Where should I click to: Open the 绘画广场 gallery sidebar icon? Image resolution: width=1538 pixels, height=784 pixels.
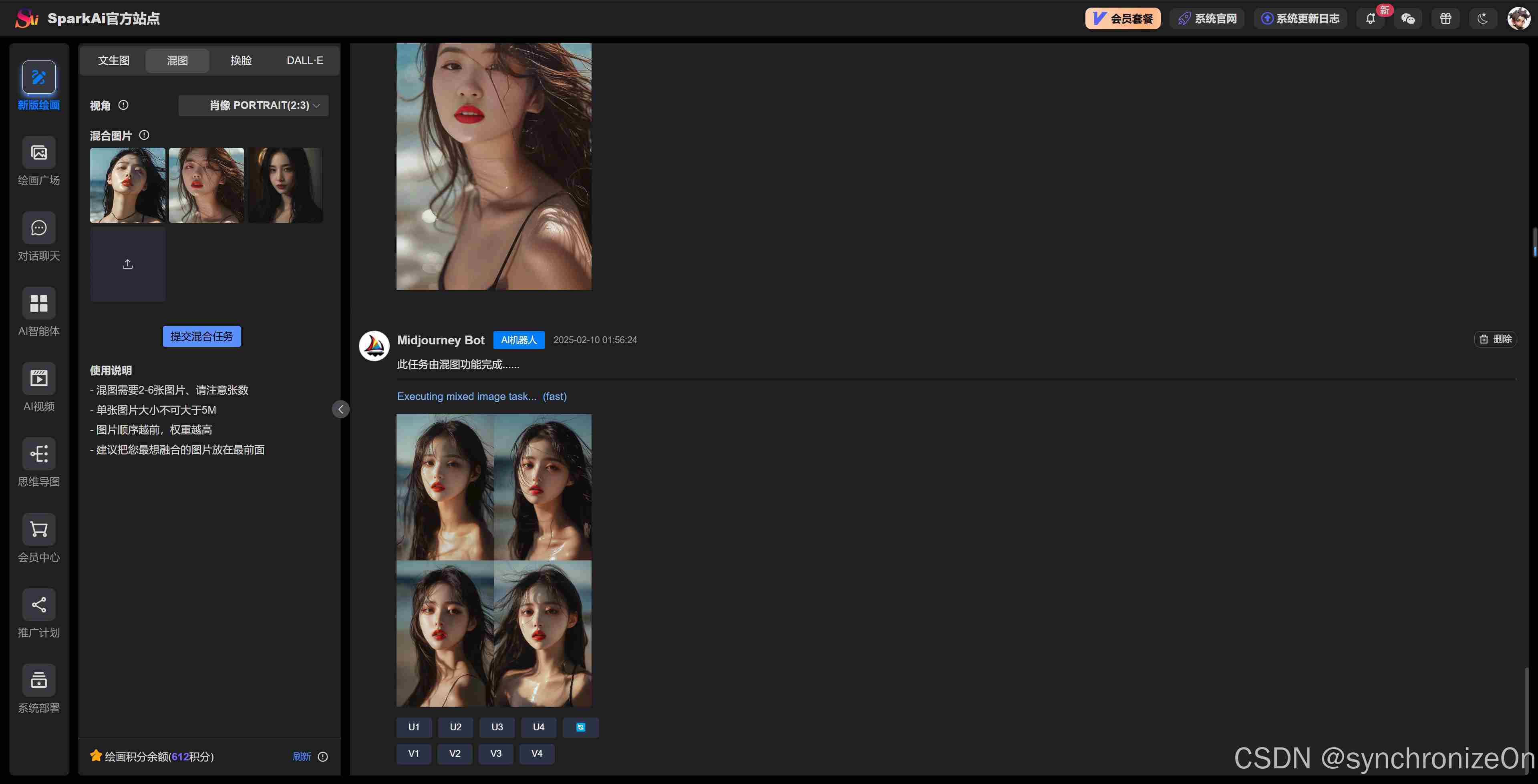(39, 153)
